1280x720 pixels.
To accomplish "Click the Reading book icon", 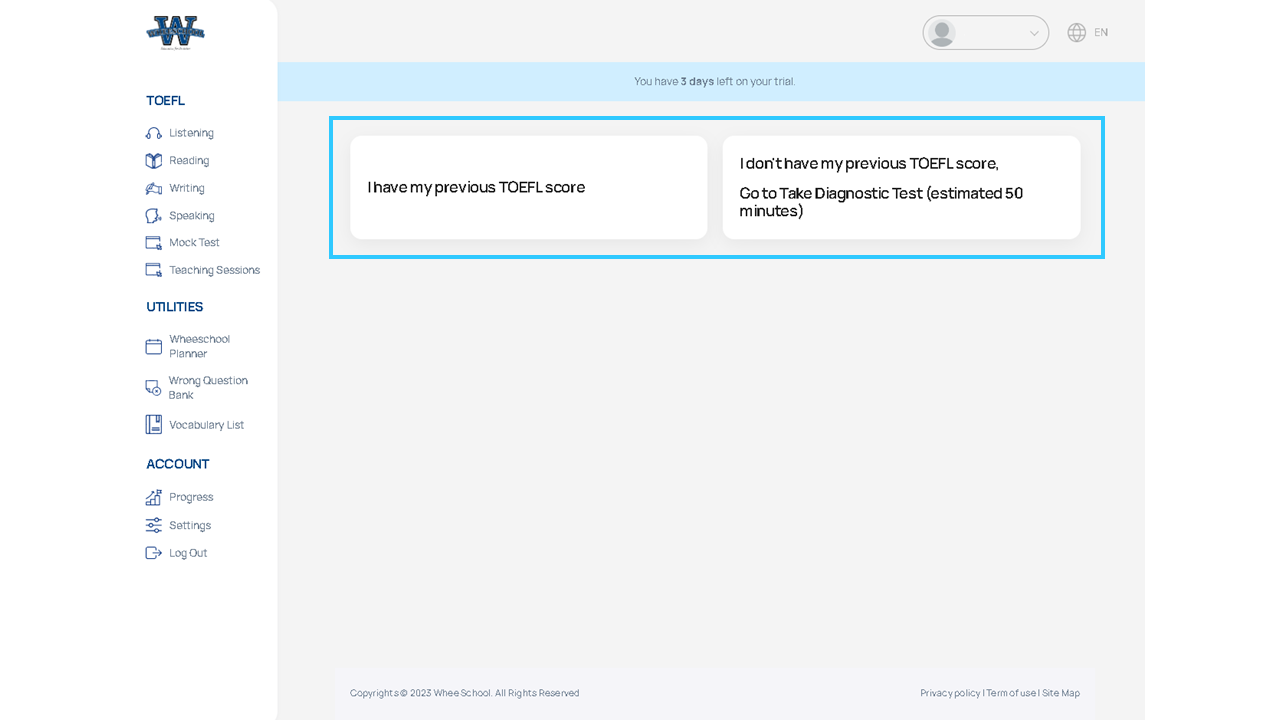I will 153,161.
